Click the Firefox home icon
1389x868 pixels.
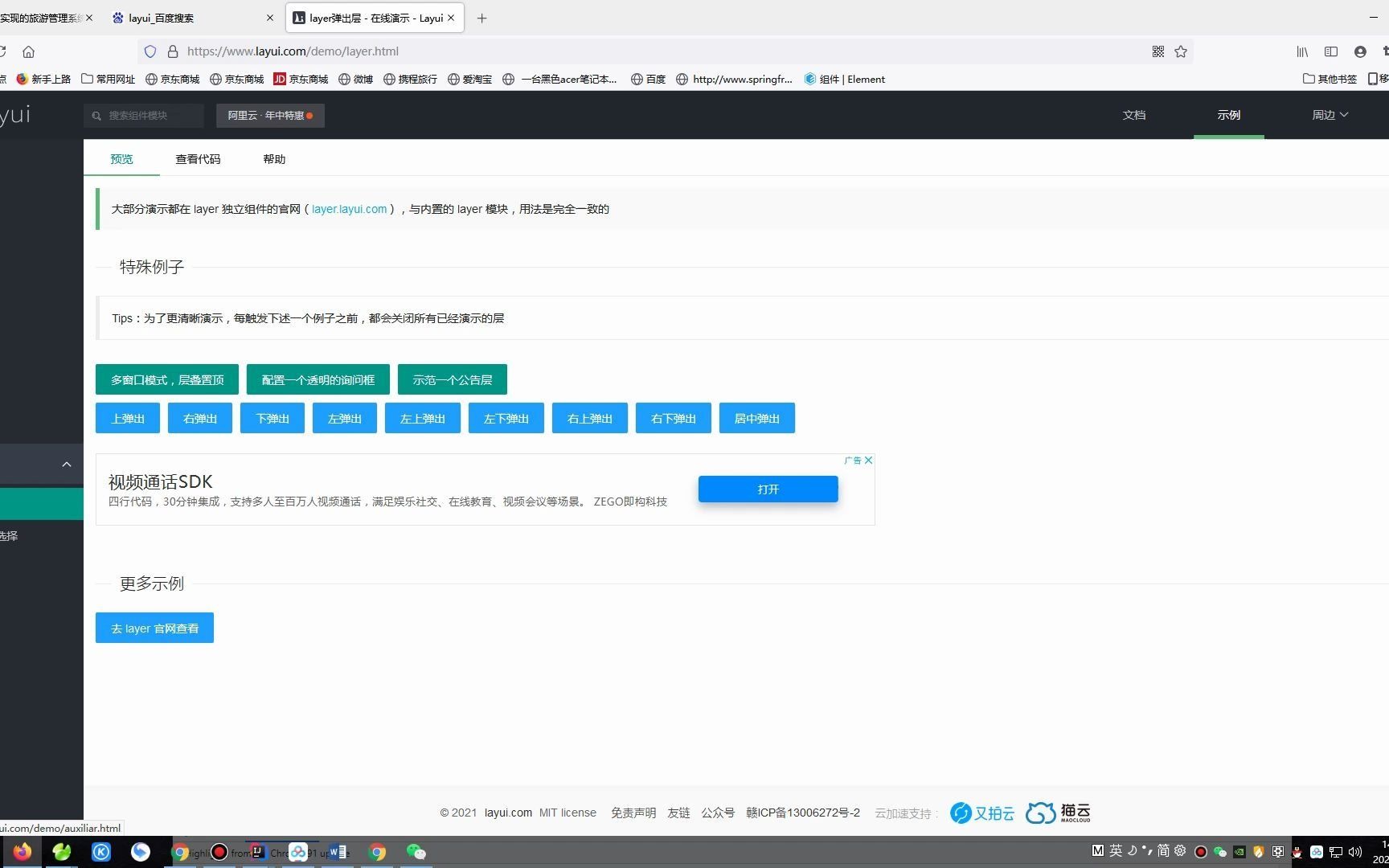tap(28, 51)
